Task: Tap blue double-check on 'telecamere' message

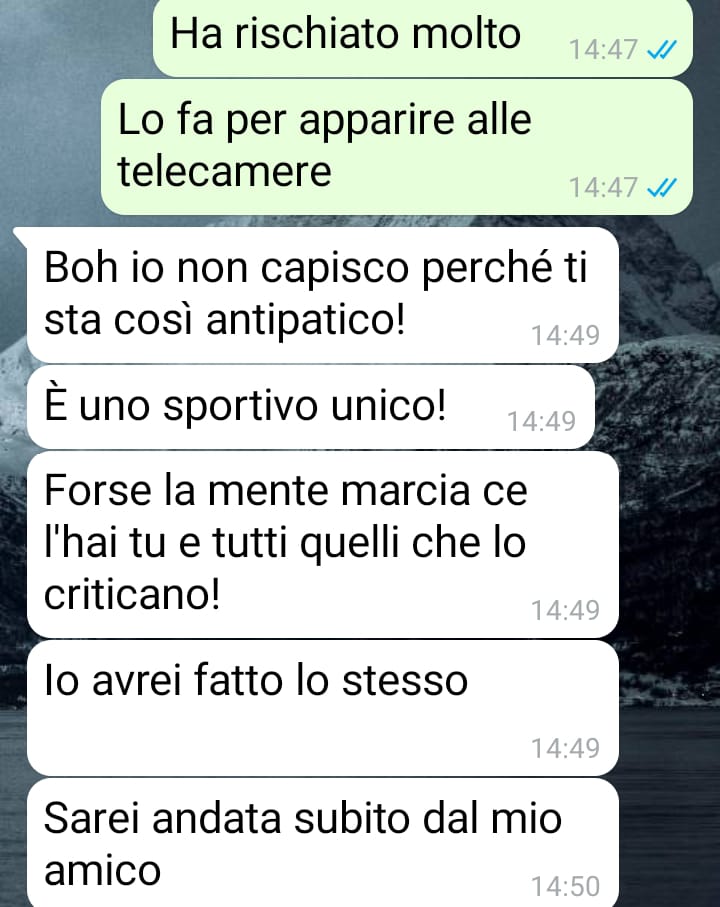Action: click(x=662, y=188)
